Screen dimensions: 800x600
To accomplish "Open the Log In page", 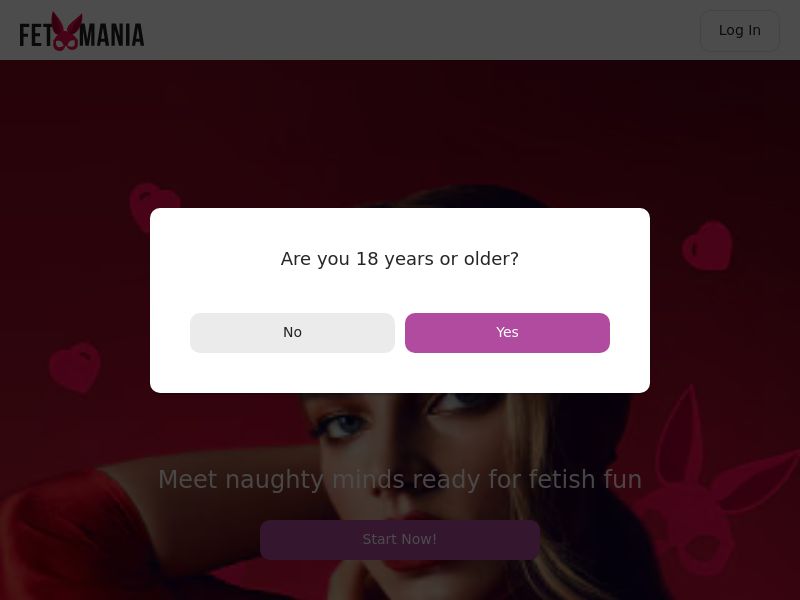I will click(x=739, y=31).
